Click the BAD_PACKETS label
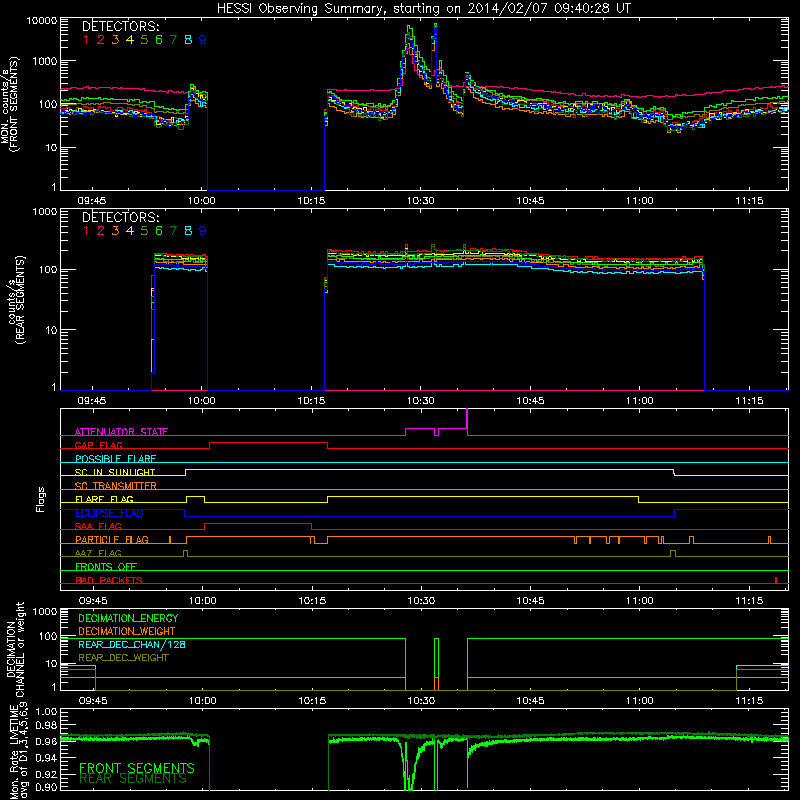The image size is (800, 800). pos(109,580)
